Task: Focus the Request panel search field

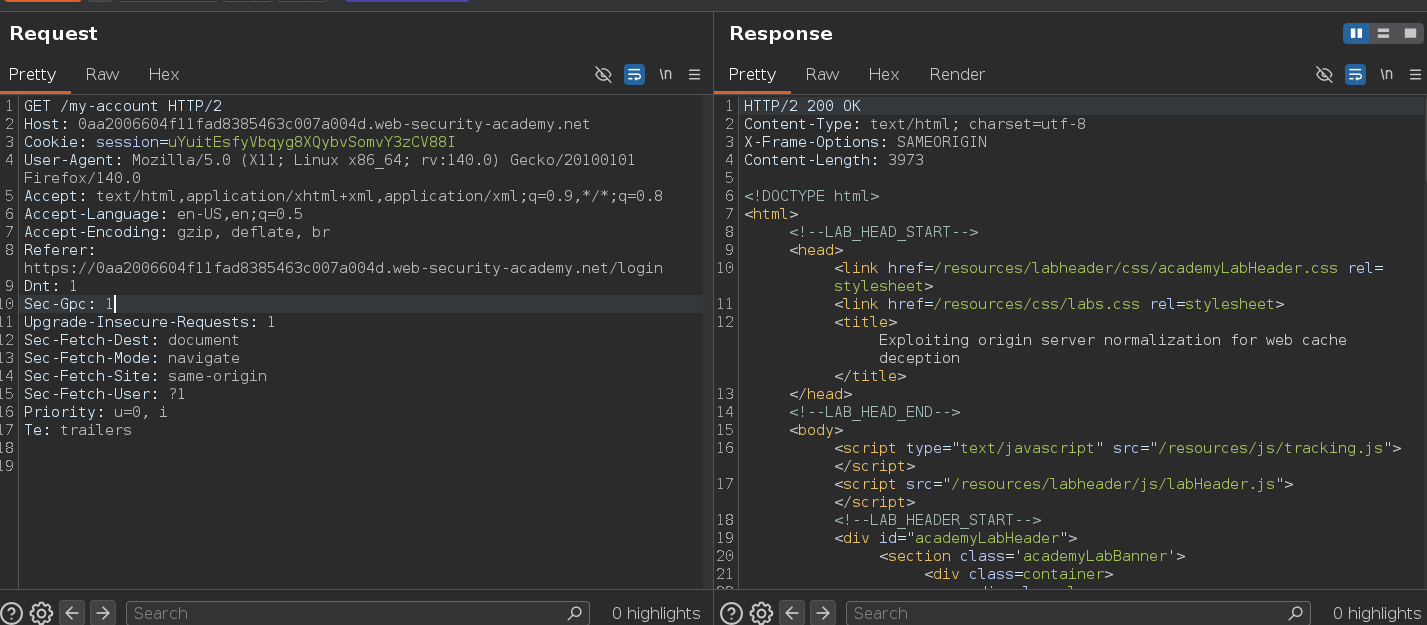Action: pos(357,613)
